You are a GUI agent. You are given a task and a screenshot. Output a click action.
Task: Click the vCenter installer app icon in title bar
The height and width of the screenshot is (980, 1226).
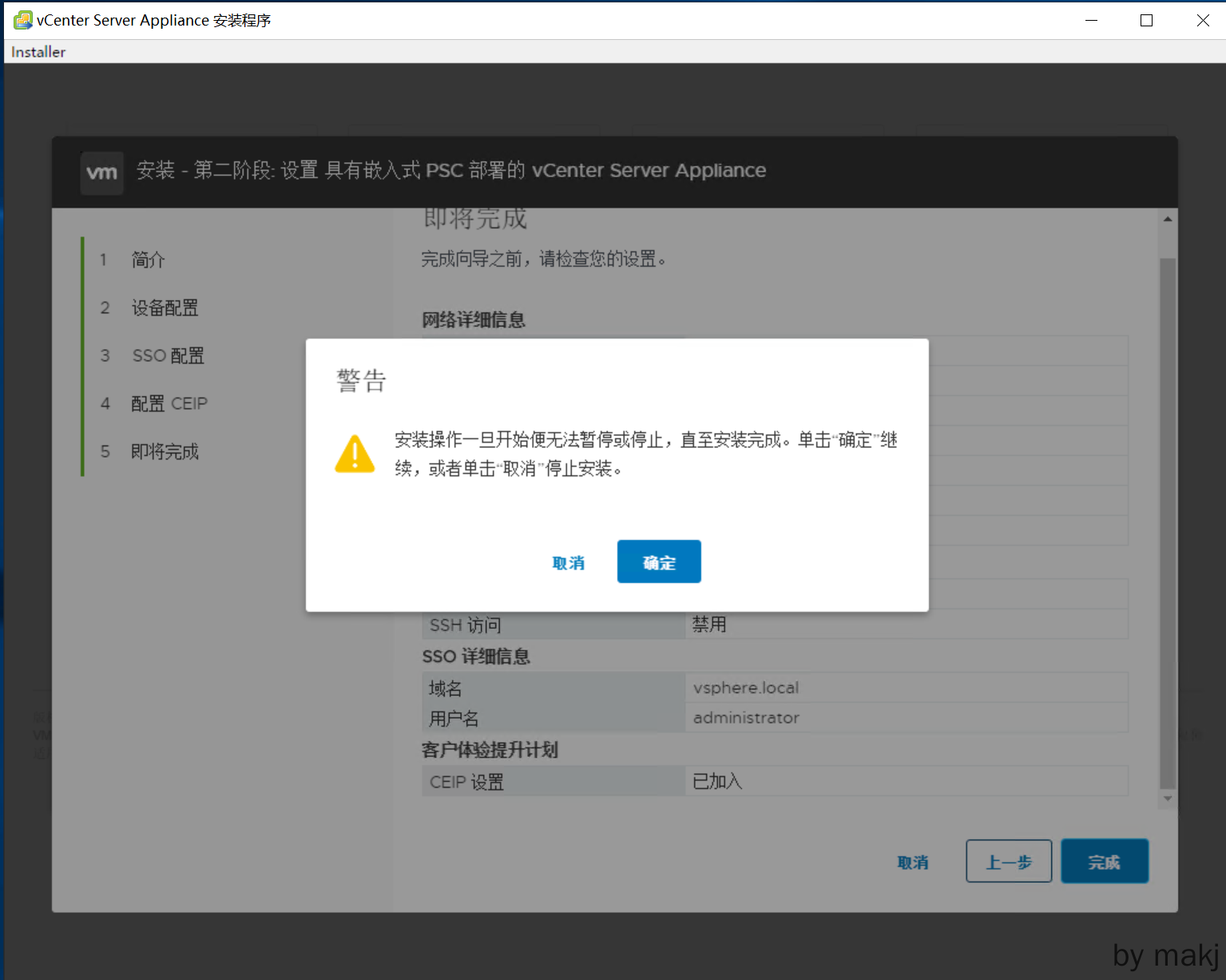tap(22, 20)
